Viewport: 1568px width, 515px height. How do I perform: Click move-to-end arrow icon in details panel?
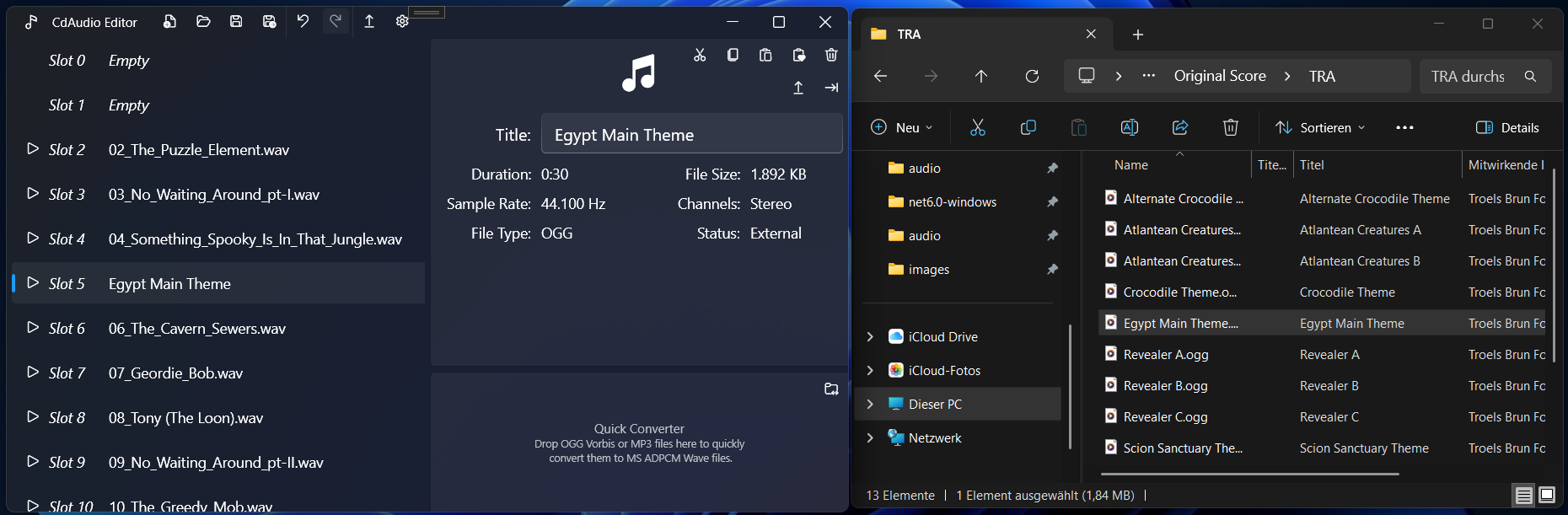831,88
